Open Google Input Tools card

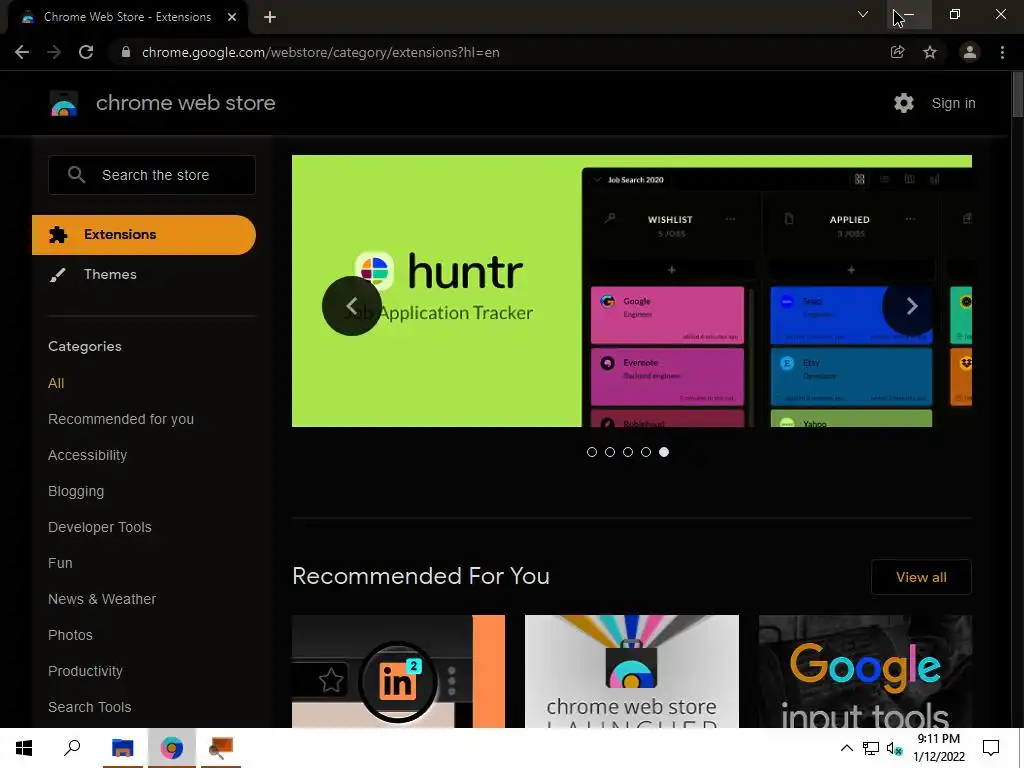pos(865,671)
